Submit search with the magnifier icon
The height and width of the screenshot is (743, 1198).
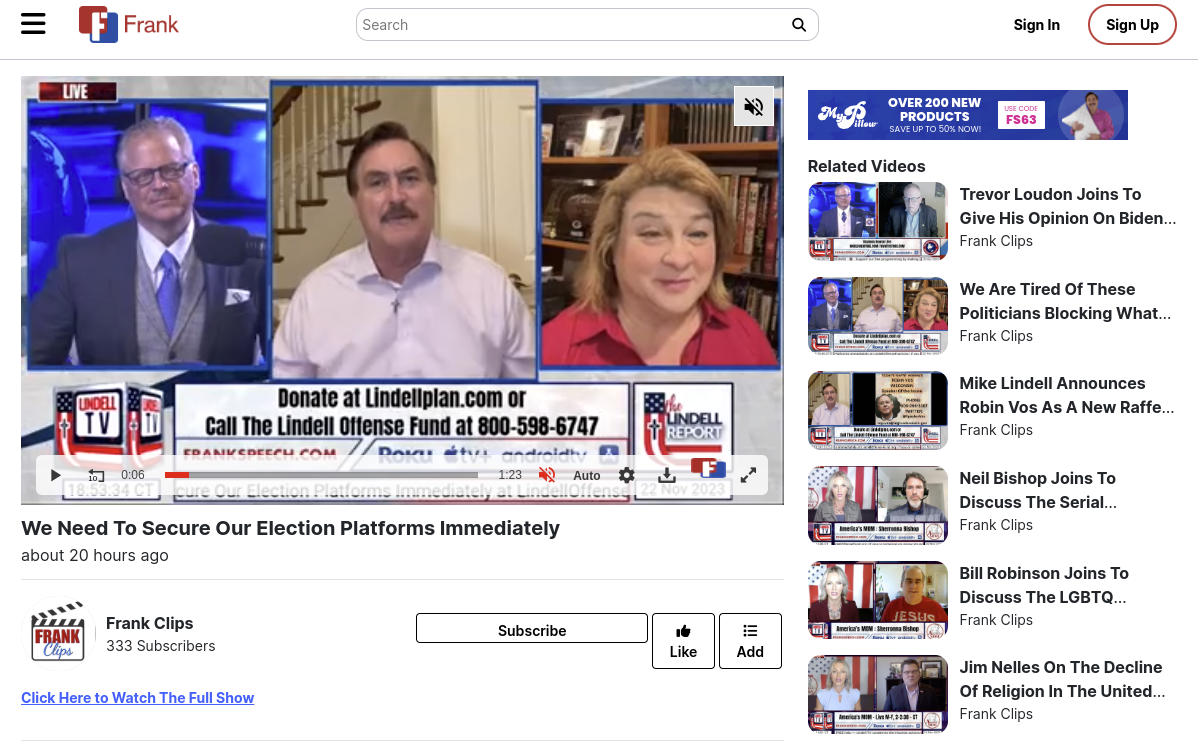pos(798,25)
